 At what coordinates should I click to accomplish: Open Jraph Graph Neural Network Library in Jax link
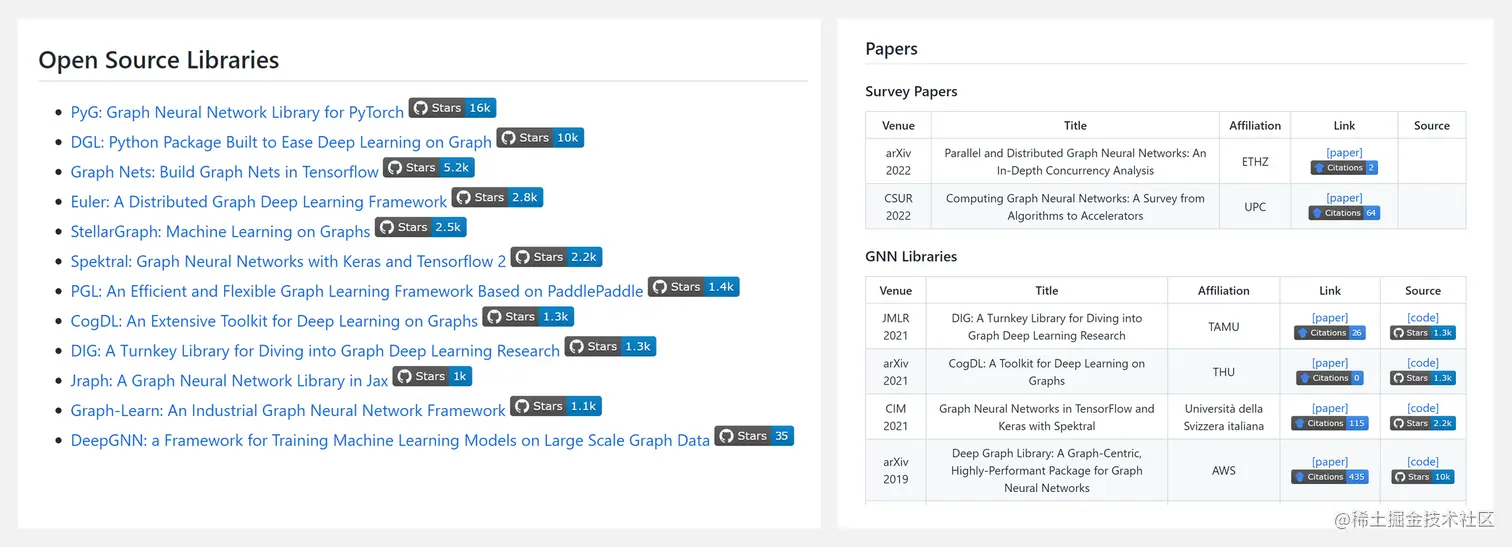229,381
